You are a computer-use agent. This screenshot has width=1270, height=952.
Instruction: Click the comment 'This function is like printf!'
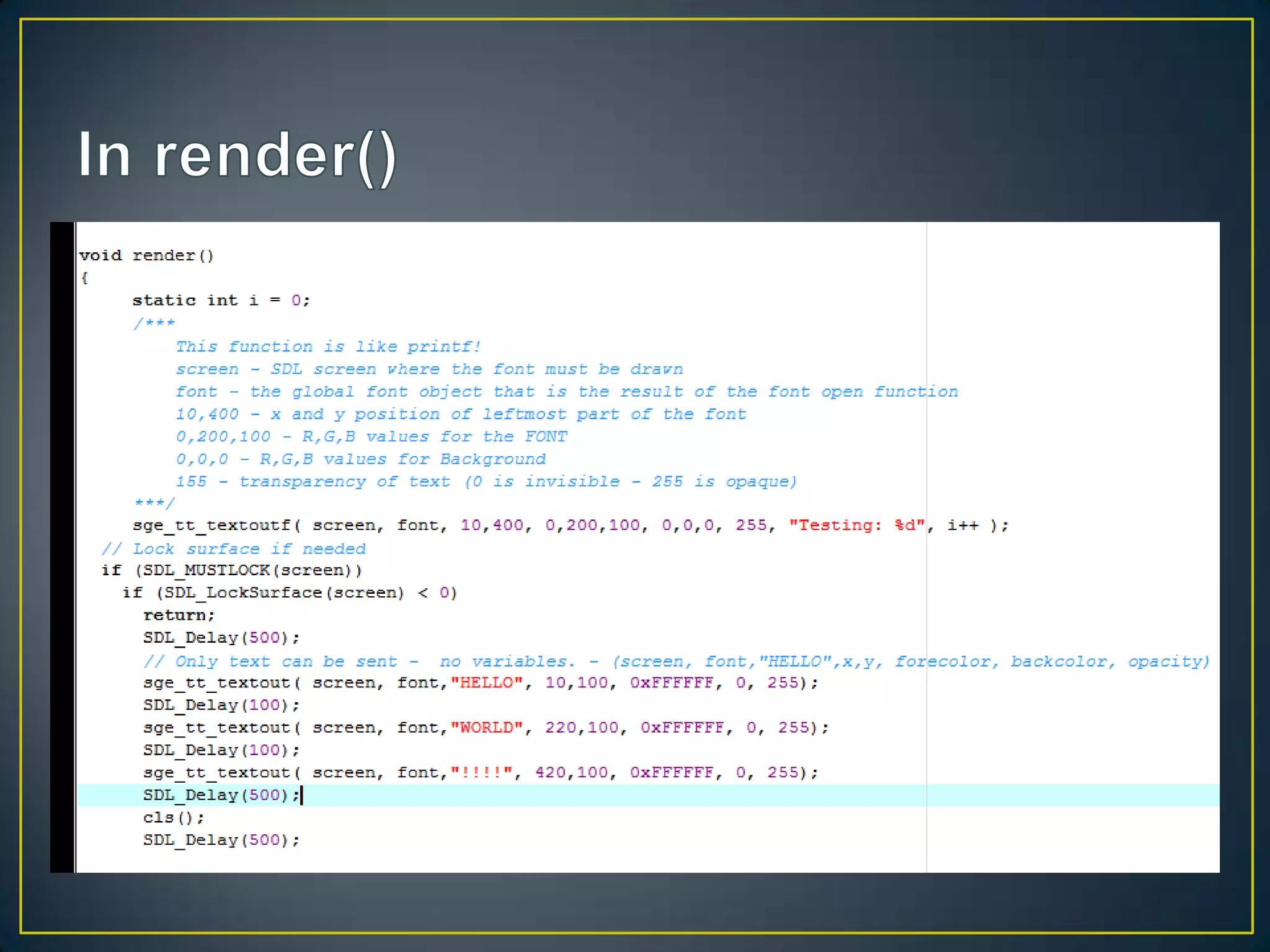click(328, 346)
